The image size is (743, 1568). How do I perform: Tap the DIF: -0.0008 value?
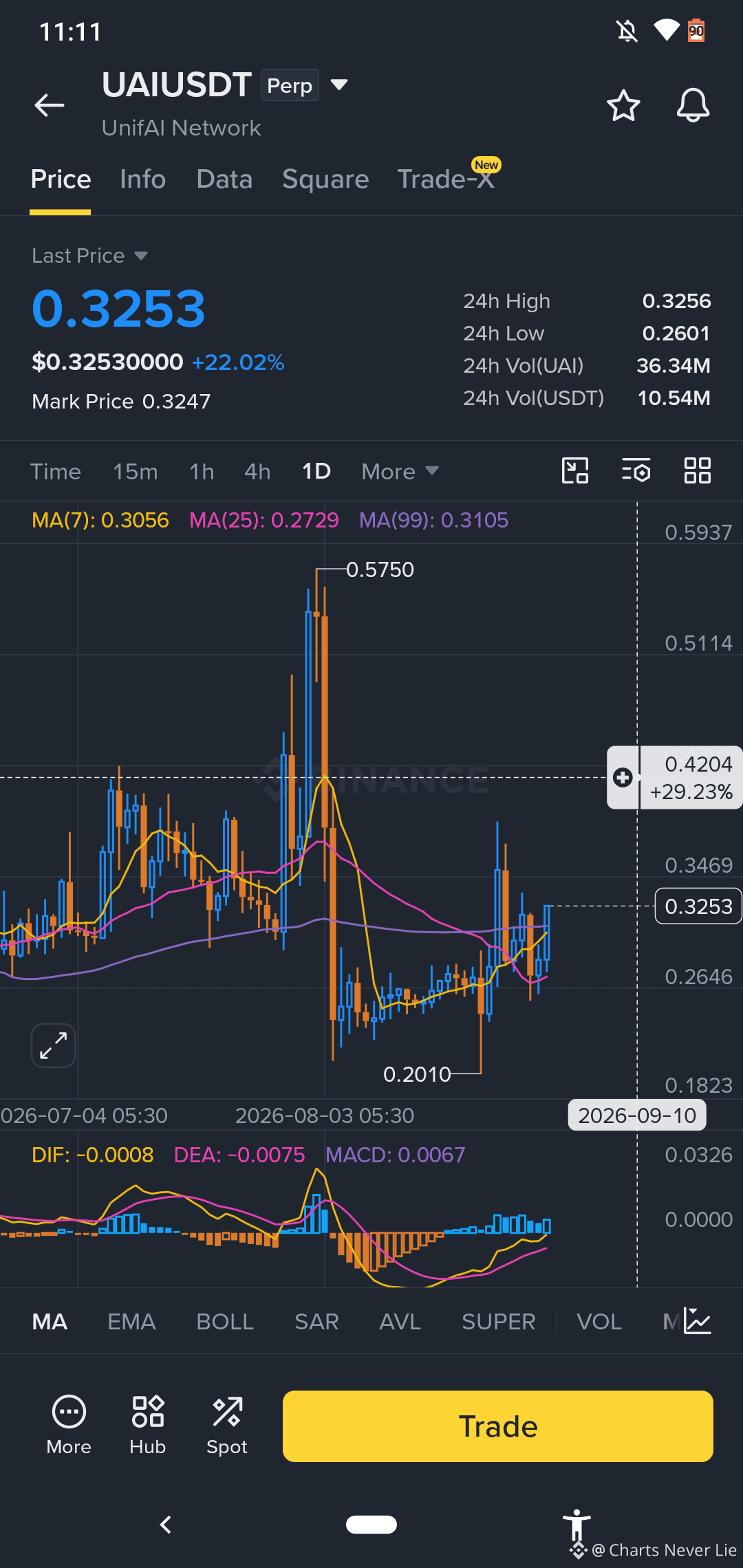(x=93, y=1155)
